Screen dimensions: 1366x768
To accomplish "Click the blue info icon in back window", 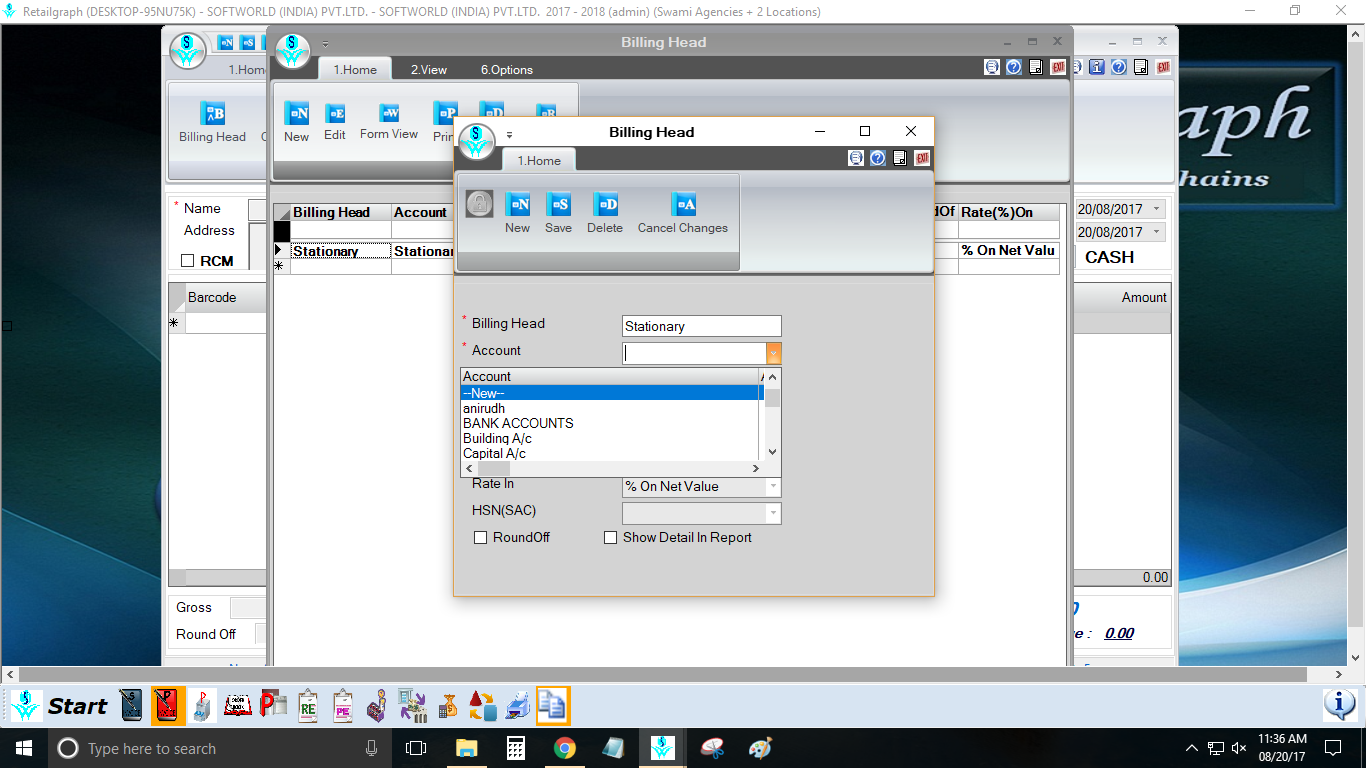I will coord(1096,67).
